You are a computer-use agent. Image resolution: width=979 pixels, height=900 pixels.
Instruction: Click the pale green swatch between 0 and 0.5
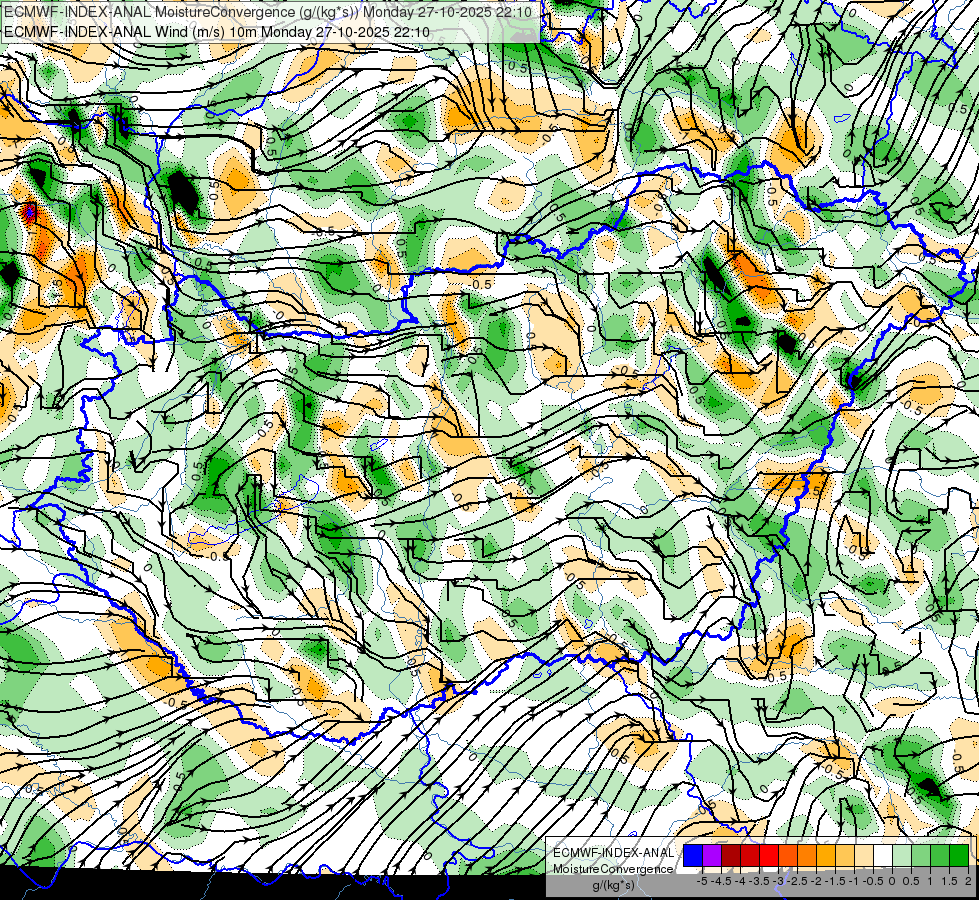(x=902, y=856)
